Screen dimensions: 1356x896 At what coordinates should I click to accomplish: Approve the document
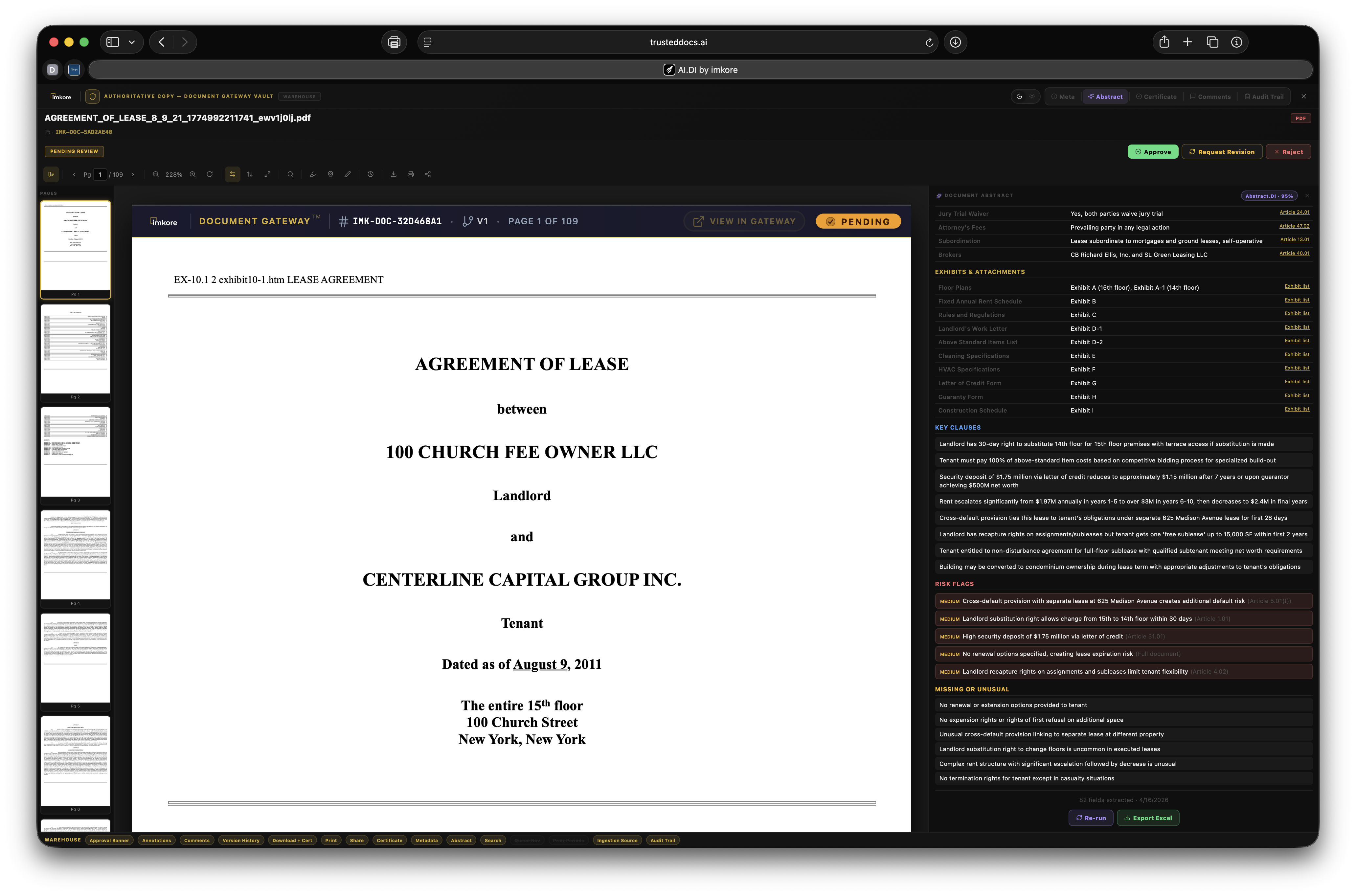tap(1153, 152)
